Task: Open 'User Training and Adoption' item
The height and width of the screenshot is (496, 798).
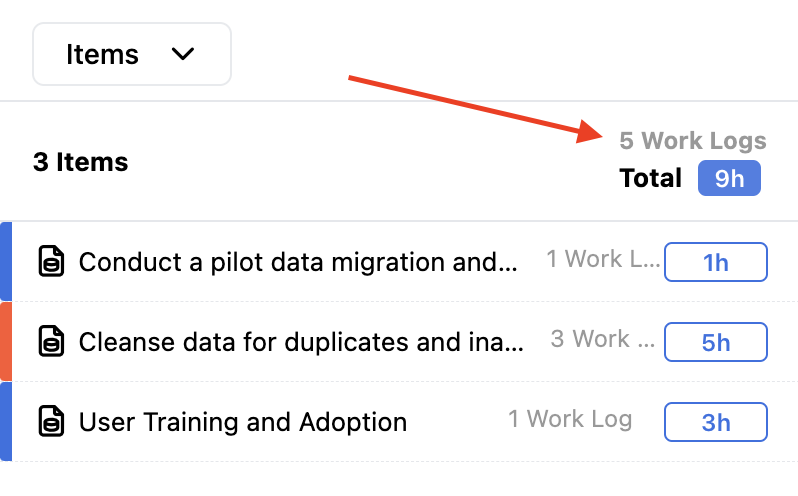Action: click(242, 422)
